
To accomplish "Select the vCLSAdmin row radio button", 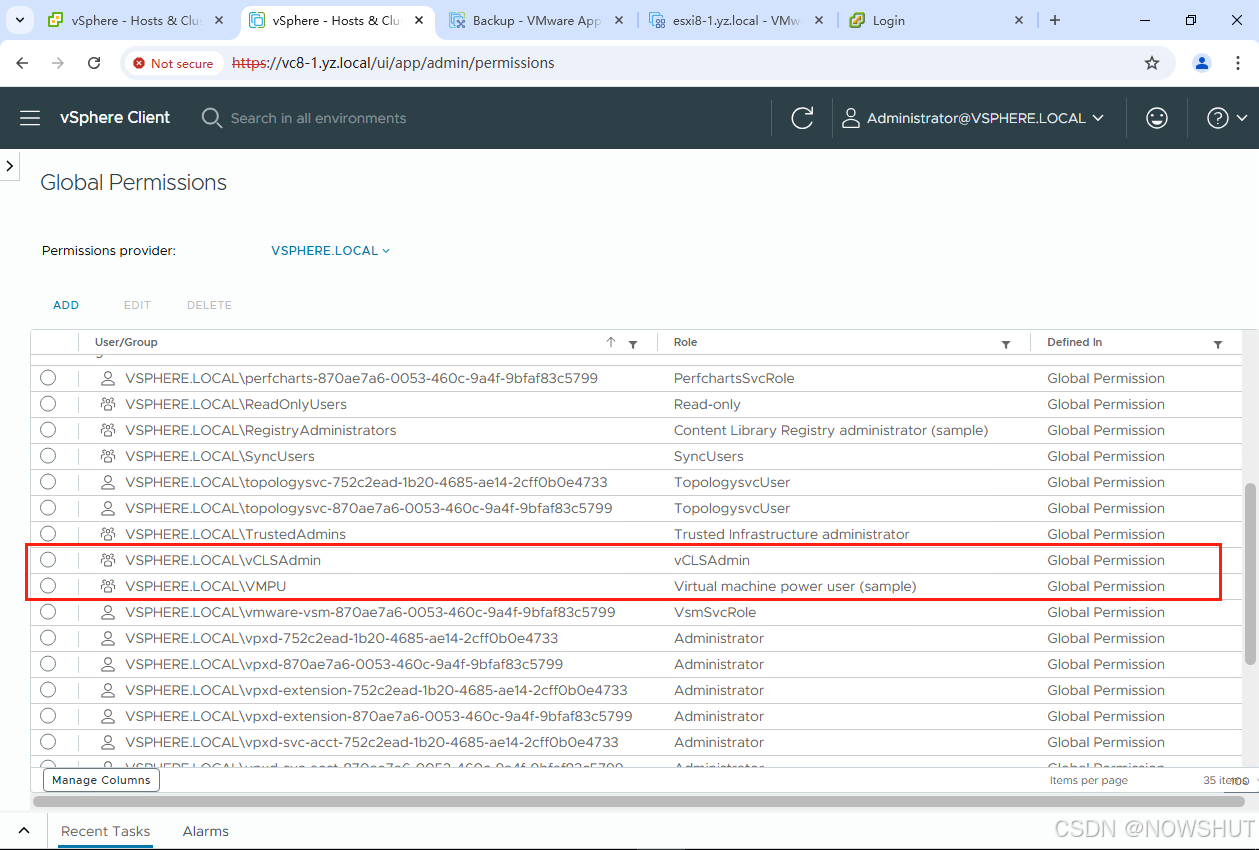I will click(48, 560).
